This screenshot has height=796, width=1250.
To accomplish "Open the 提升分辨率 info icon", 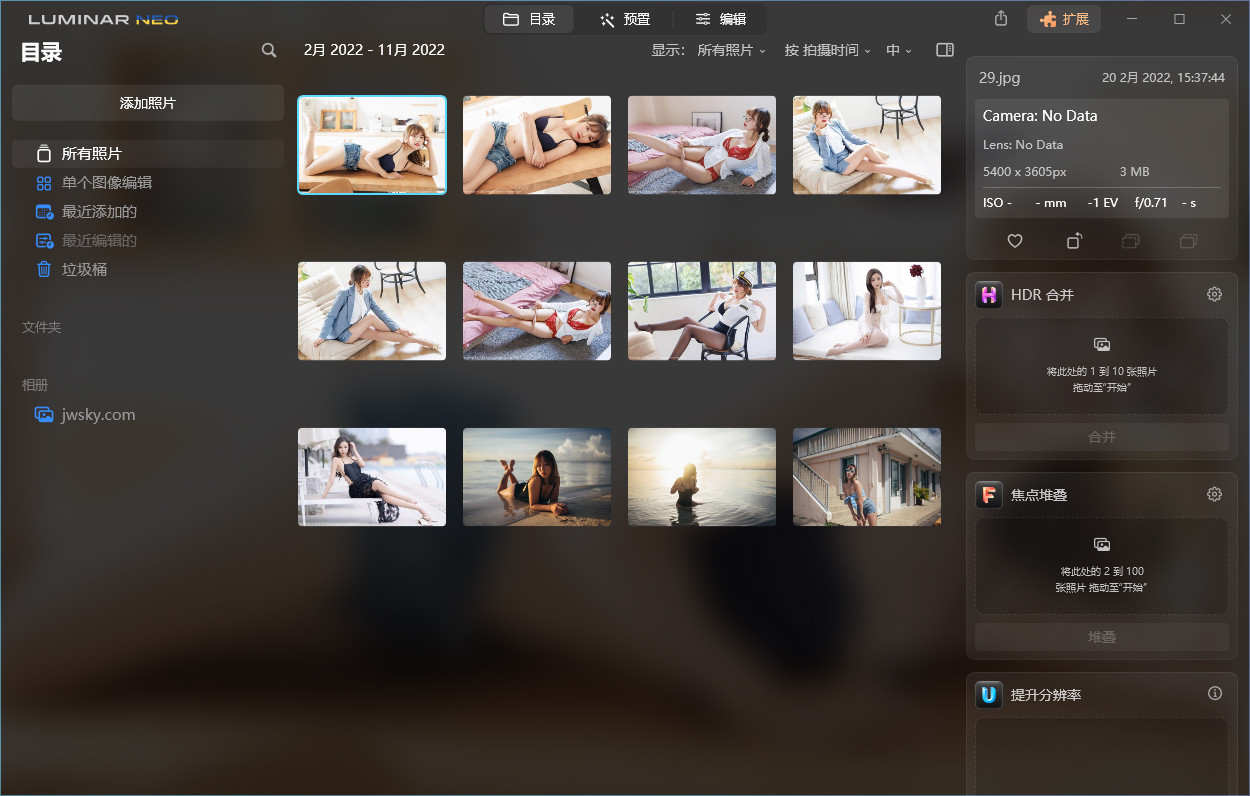I will pyautogui.click(x=1214, y=692).
